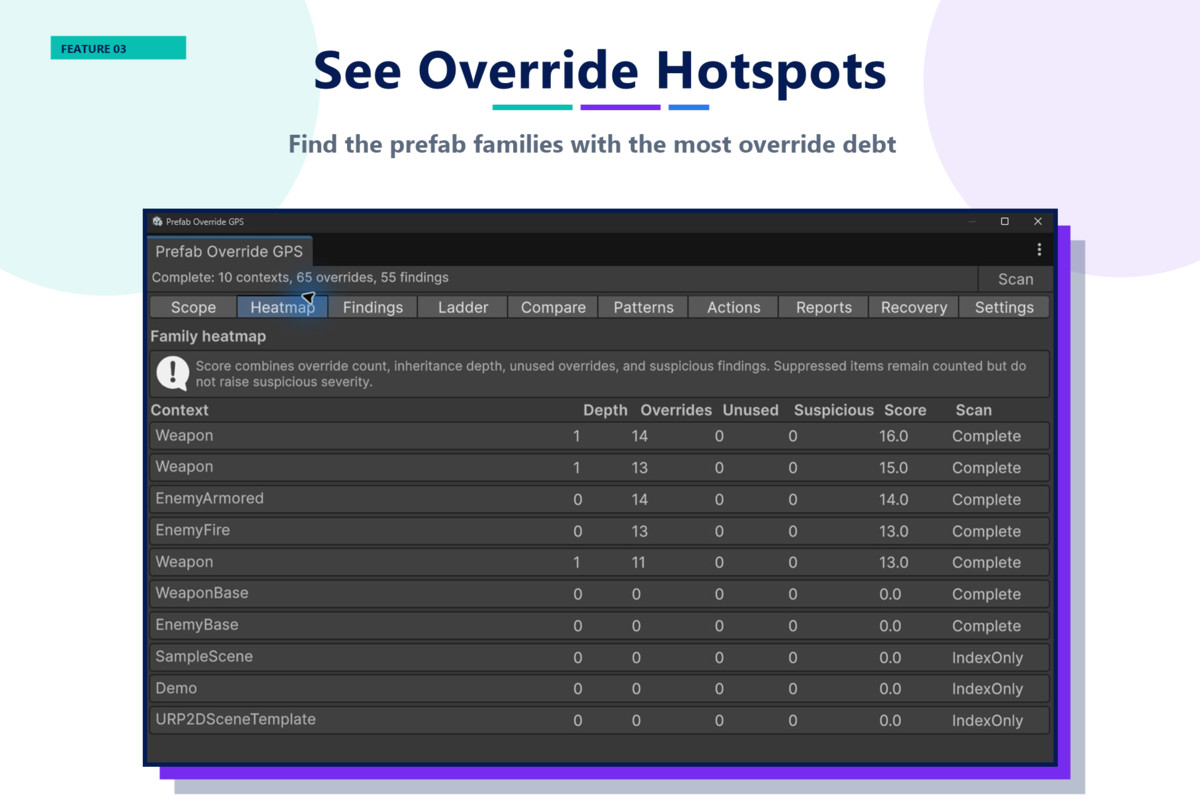Viewport: 1200px width, 800px height.
Task: Select the Weapon row with score 15.0
Action: click(600, 467)
